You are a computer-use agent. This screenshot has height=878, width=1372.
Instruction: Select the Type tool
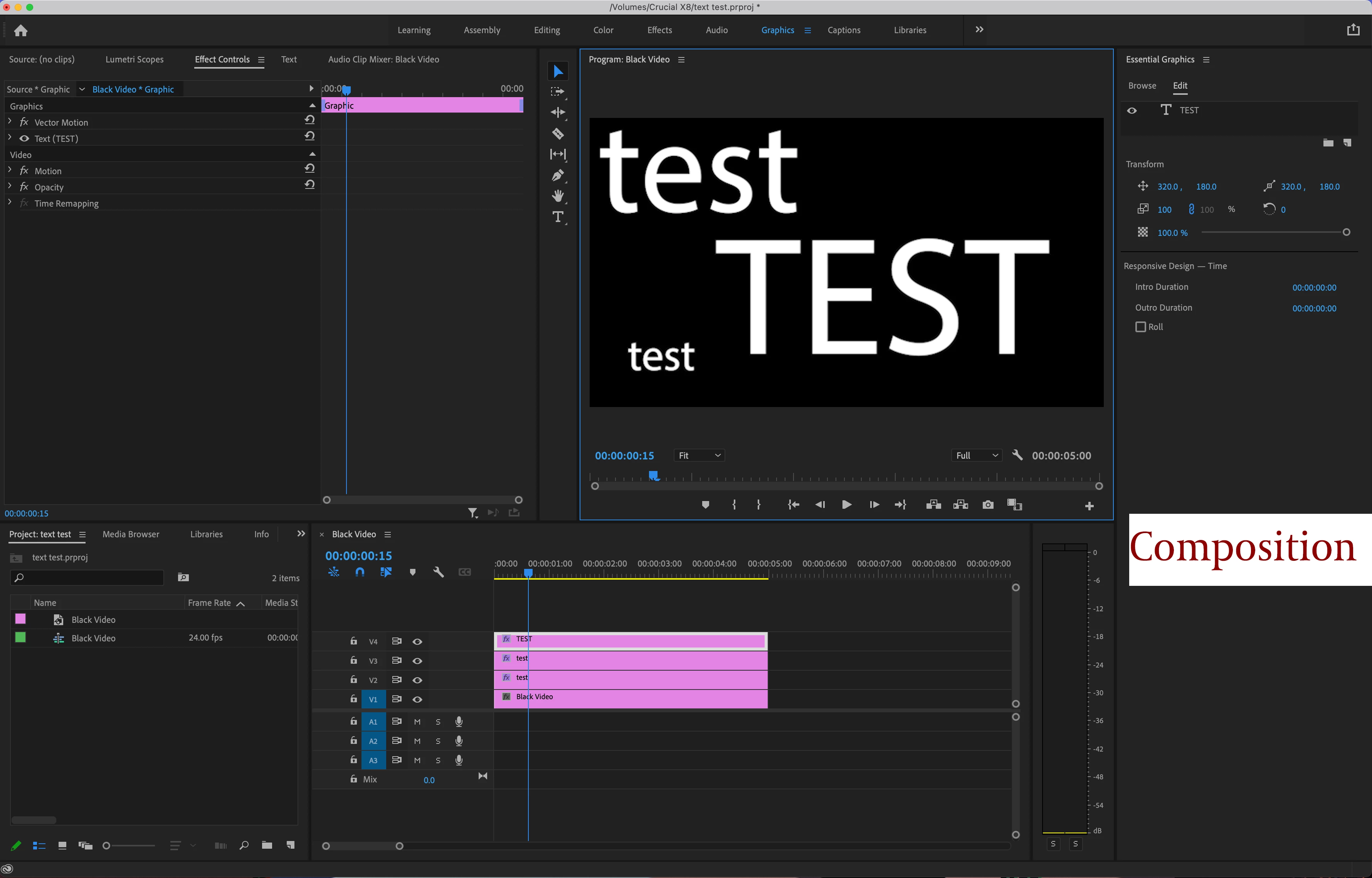point(557,217)
